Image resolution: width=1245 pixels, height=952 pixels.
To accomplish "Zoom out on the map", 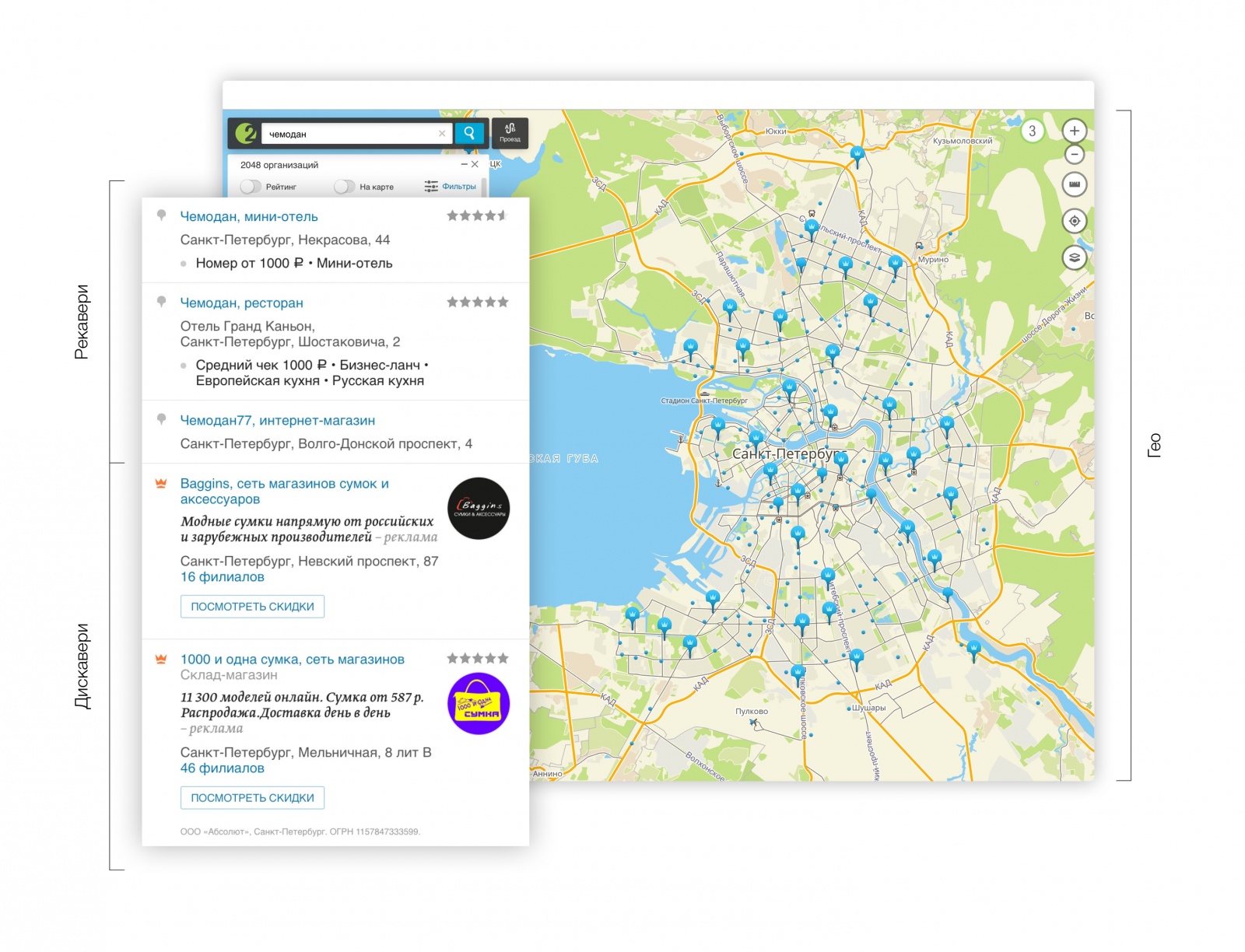I will pyautogui.click(x=1075, y=154).
